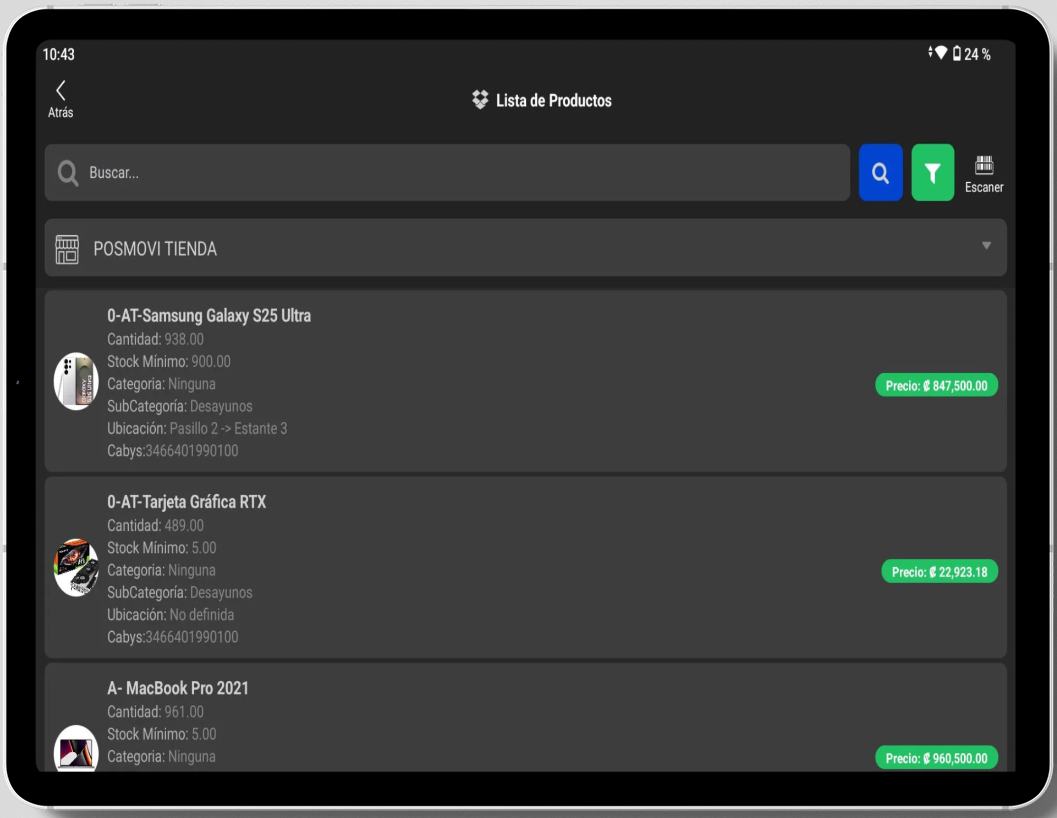Select the magnifier icon inside the search bar
The width and height of the screenshot is (1057, 818).
(67, 172)
